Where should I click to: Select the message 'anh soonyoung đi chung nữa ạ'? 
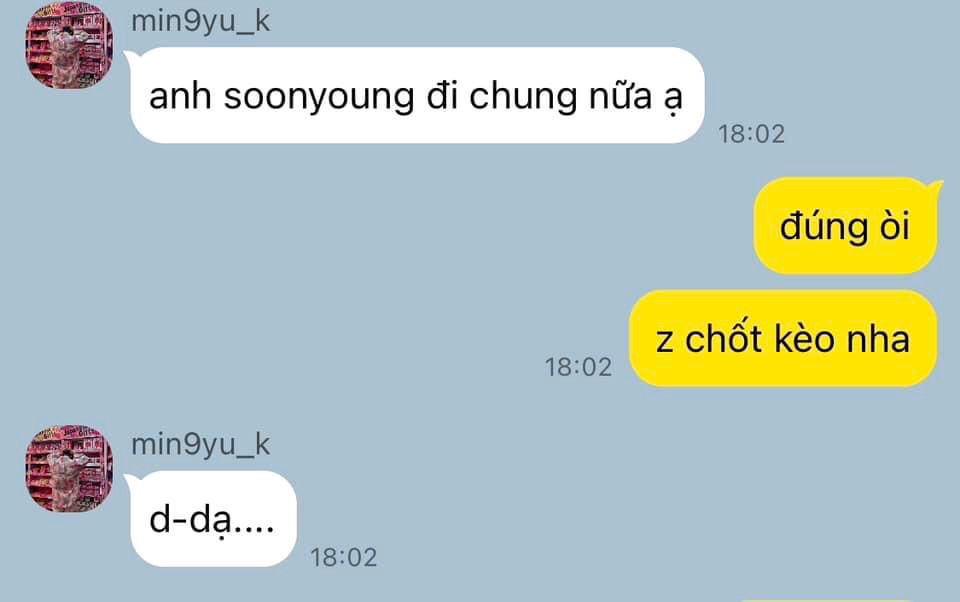click(416, 96)
